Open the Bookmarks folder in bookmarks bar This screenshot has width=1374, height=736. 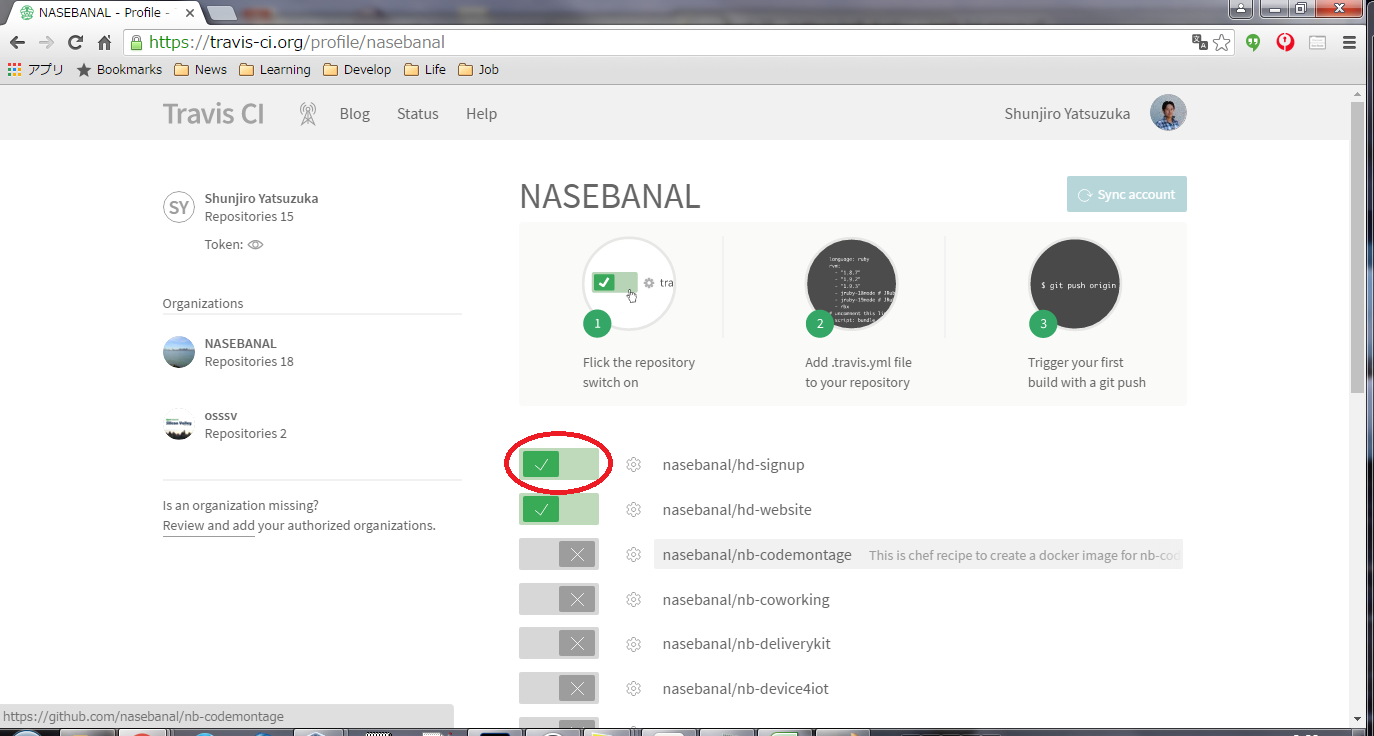point(119,69)
